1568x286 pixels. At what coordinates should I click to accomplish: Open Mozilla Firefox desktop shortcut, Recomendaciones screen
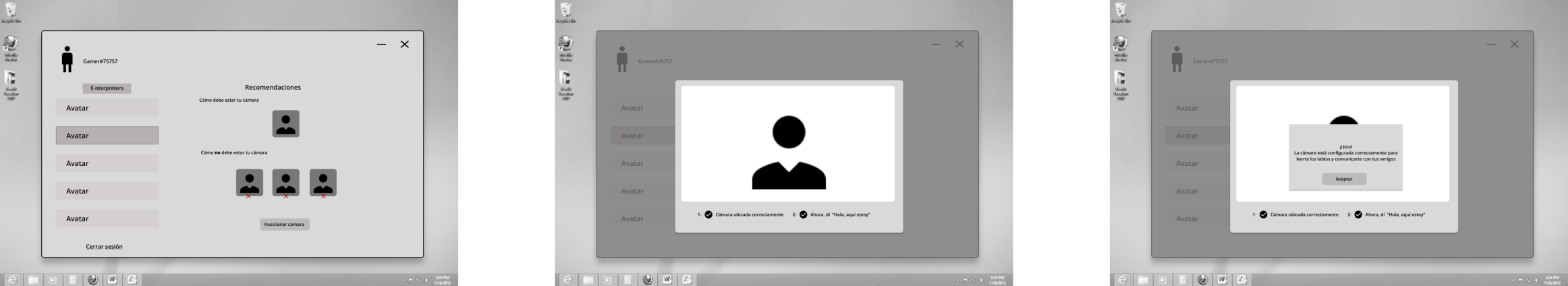pos(11,49)
